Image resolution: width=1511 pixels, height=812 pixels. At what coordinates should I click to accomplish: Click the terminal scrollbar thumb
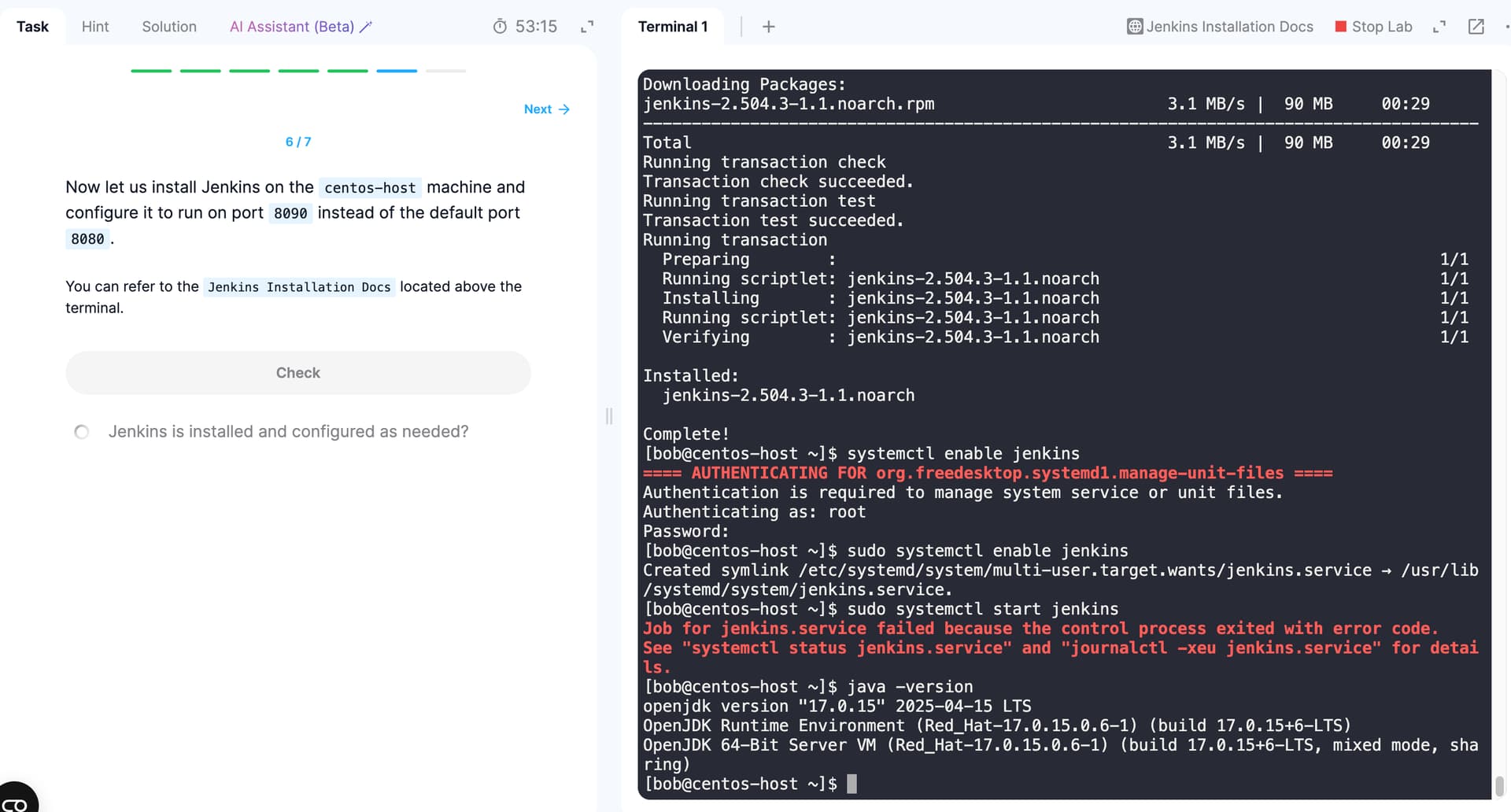(1499, 786)
